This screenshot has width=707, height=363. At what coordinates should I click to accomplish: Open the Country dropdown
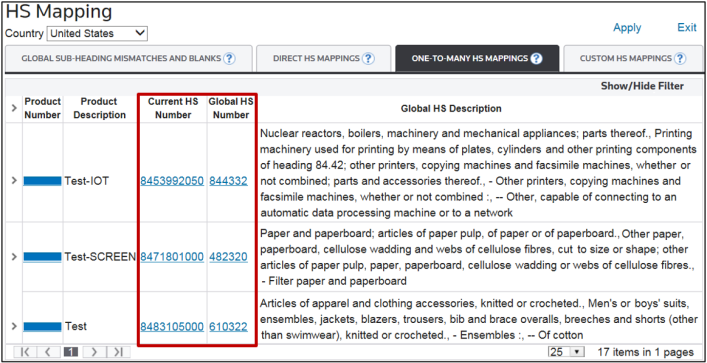[97, 33]
